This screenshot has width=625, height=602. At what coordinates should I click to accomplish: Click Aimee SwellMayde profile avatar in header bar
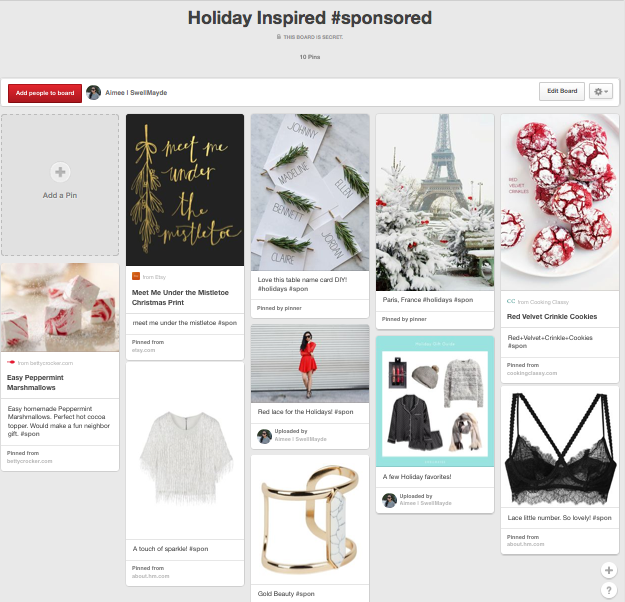pyautogui.click(x=94, y=92)
